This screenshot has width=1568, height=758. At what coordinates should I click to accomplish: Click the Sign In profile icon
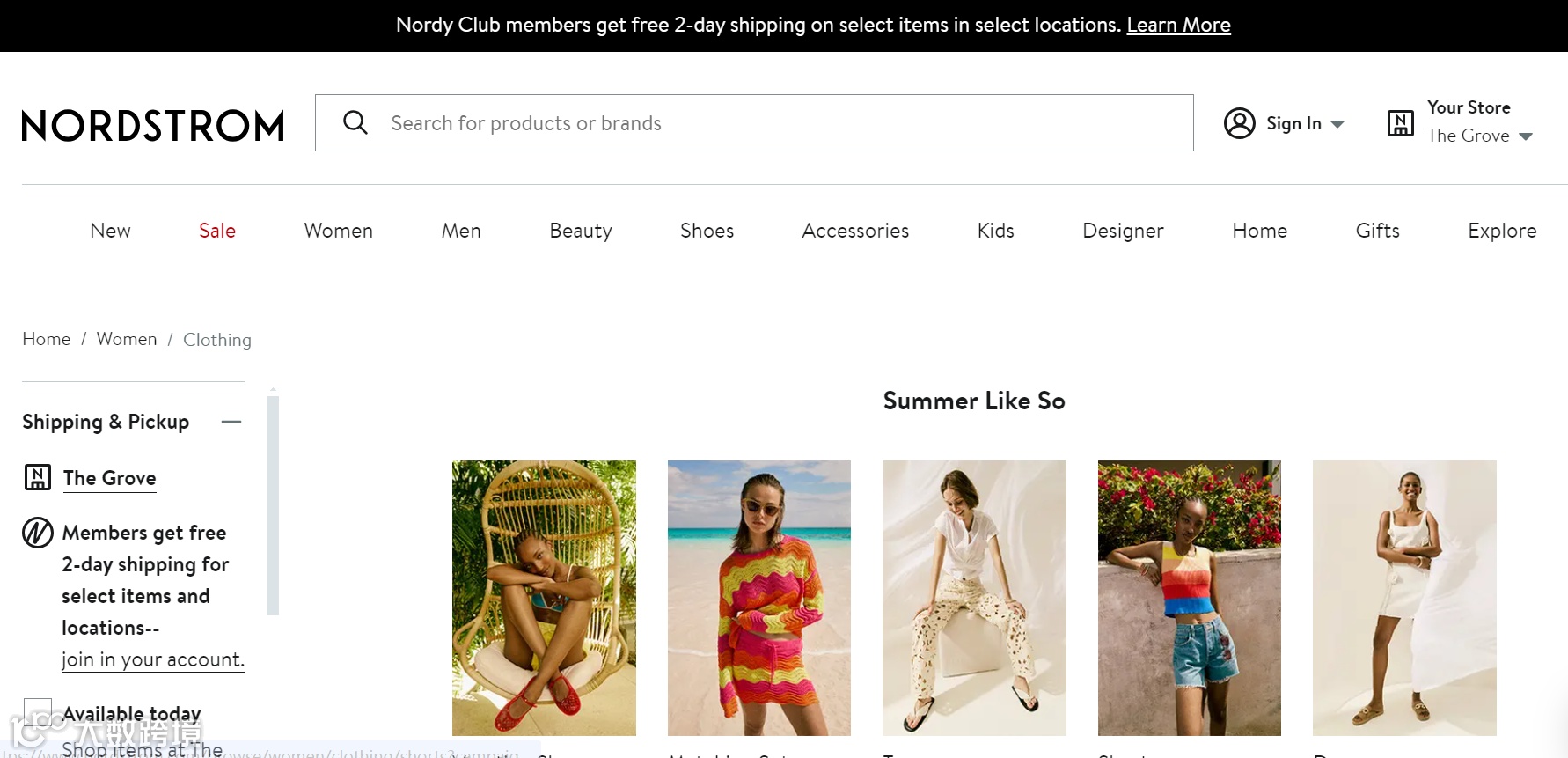tap(1240, 123)
